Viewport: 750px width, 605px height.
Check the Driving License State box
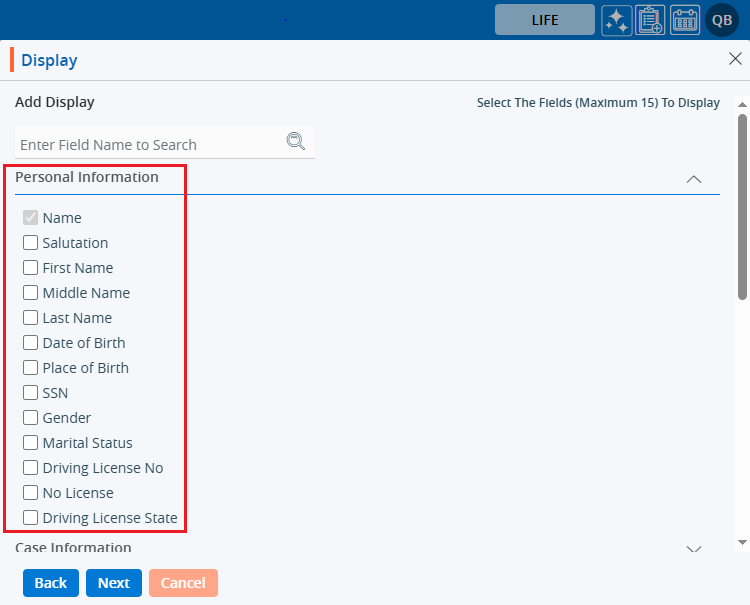point(31,518)
